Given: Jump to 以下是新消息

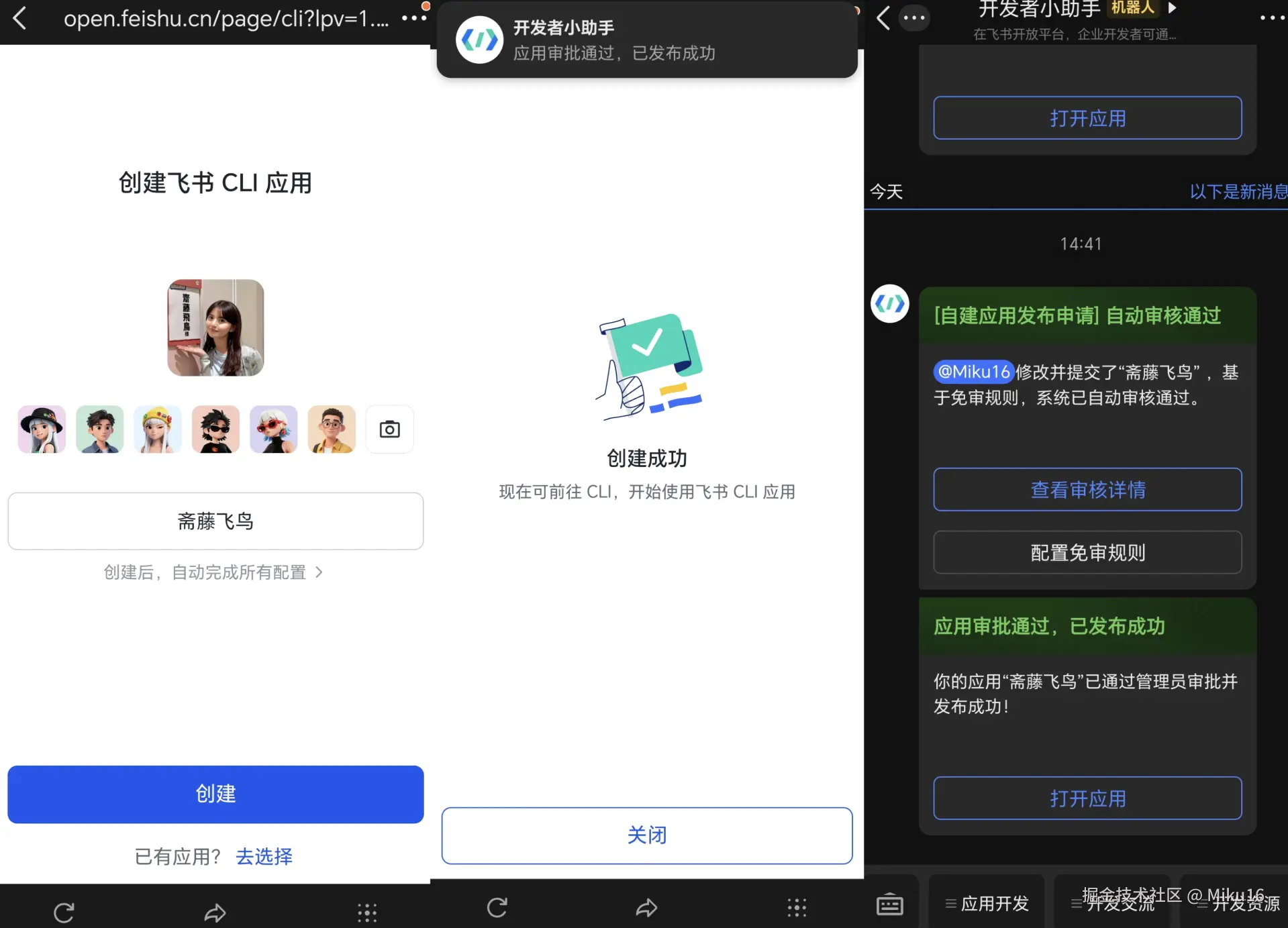Looking at the screenshot, I should click(x=1238, y=192).
